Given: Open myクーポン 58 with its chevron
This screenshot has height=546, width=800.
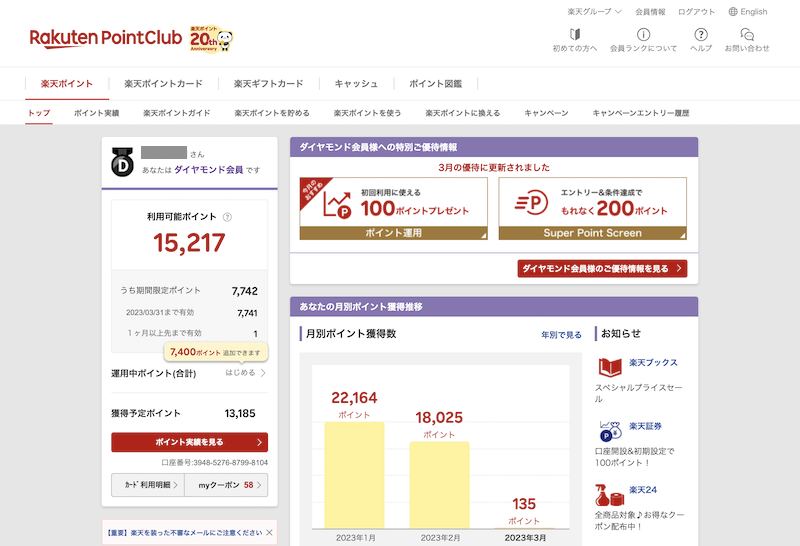Looking at the screenshot, I should (226, 485).
